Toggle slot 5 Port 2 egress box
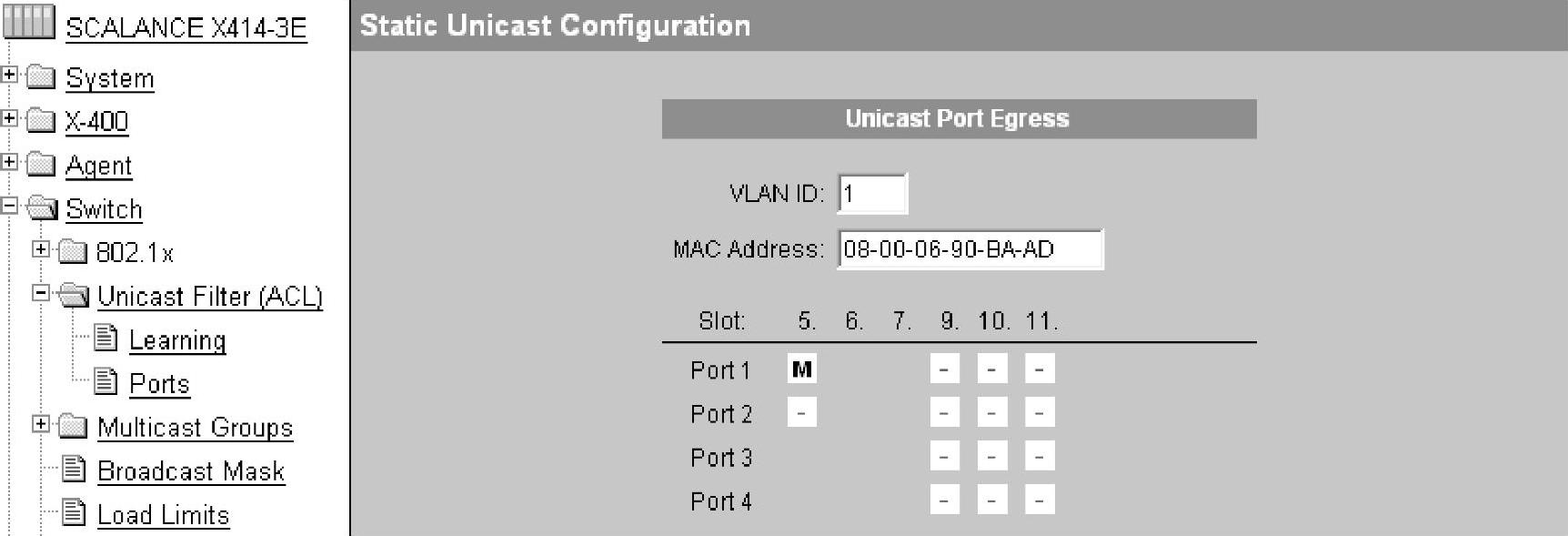Image resolution: width=1568 pixels, height=536 pixels. coord(801,413)
